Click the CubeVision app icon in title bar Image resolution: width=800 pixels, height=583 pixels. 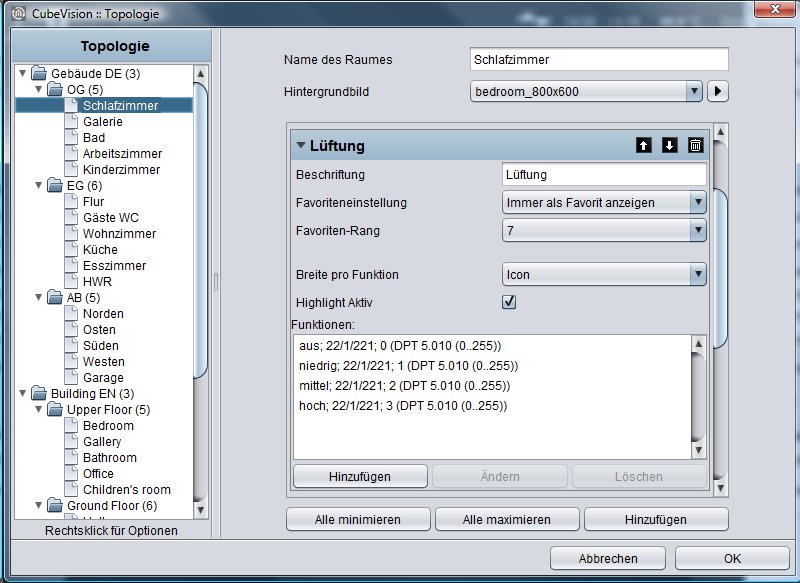[x=18, y=13]
